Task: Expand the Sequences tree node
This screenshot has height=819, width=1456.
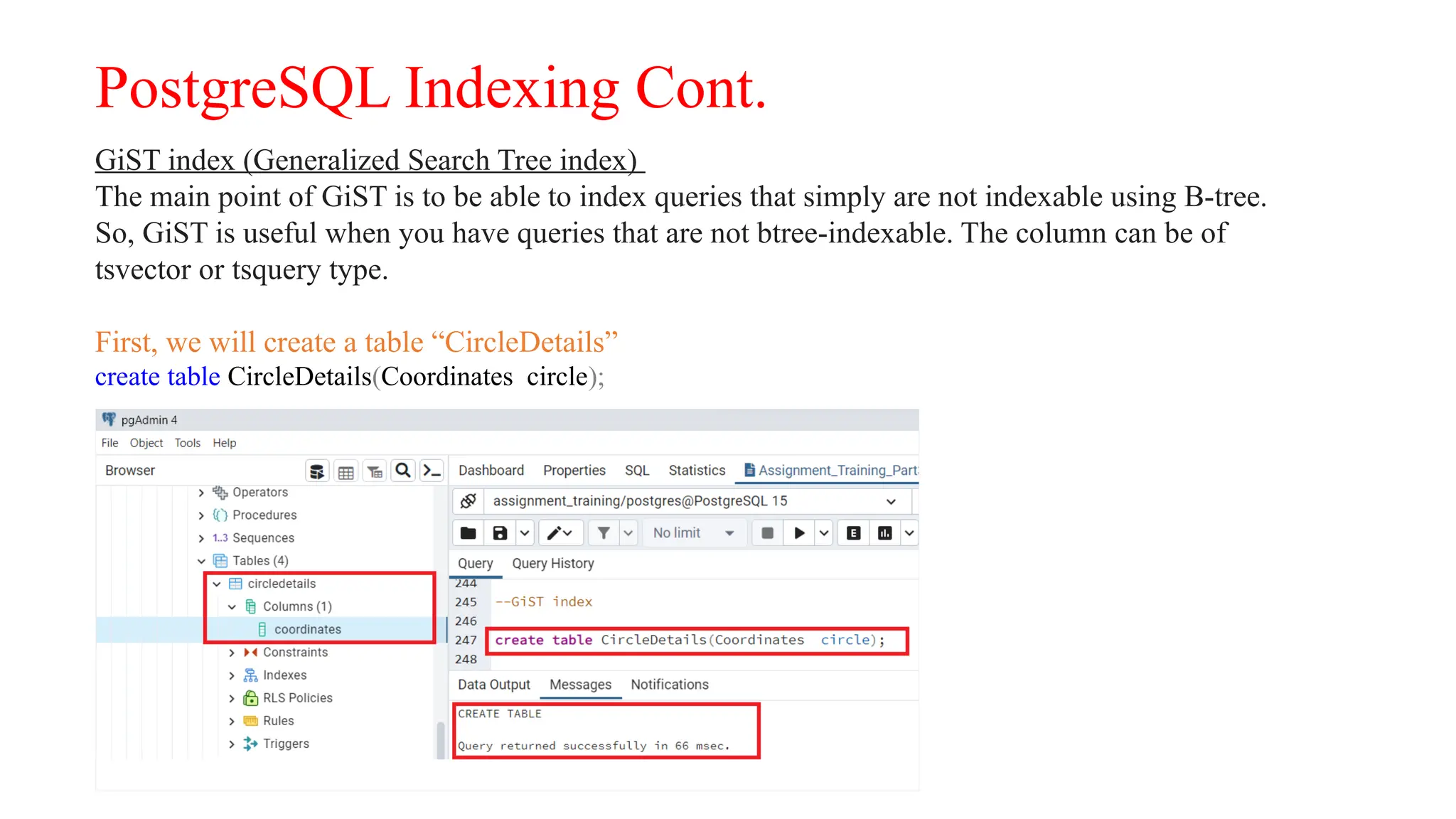Action: pyautogui.click(x=201, y=538)
